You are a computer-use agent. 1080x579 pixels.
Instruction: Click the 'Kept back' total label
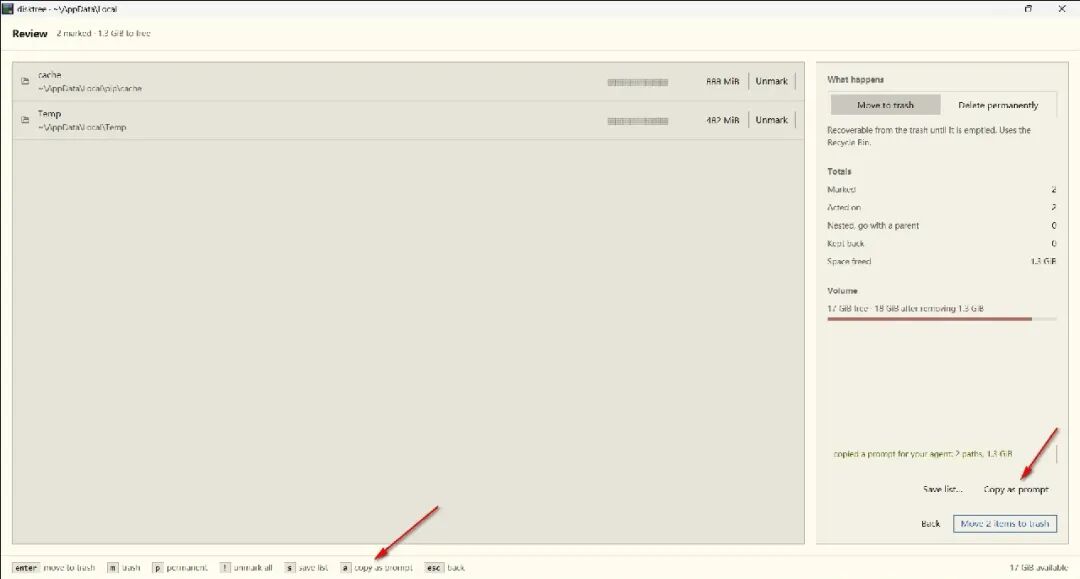pos(846,243)
